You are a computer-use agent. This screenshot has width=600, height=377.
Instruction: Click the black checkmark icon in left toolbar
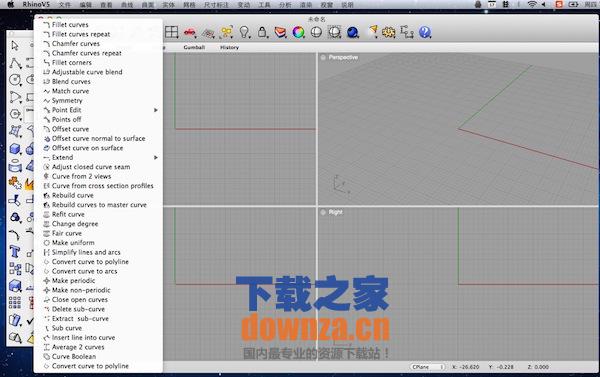click(x=30, y=320)
